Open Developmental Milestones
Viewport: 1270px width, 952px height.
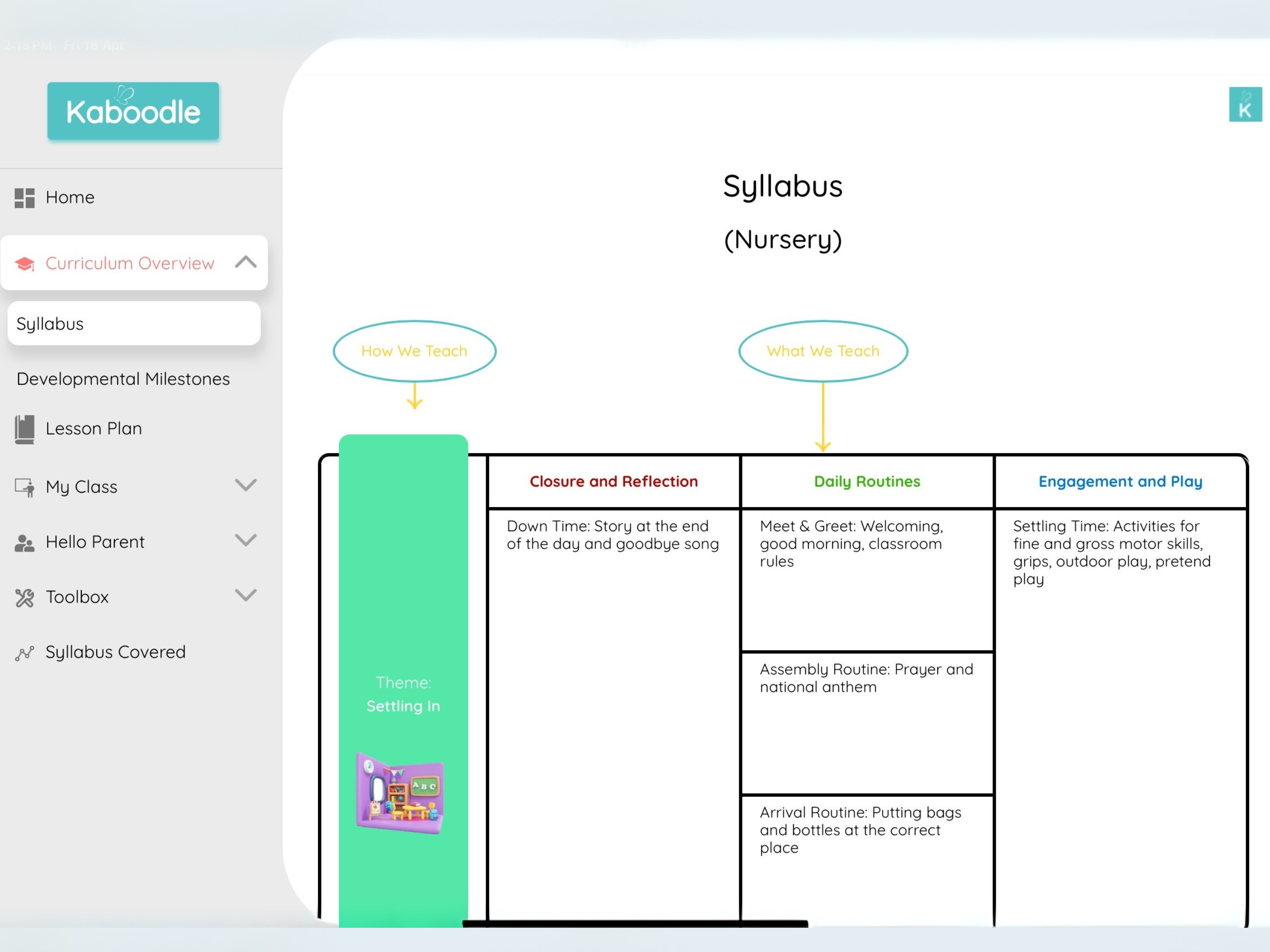pyautogui.click(x=123, y=379)
